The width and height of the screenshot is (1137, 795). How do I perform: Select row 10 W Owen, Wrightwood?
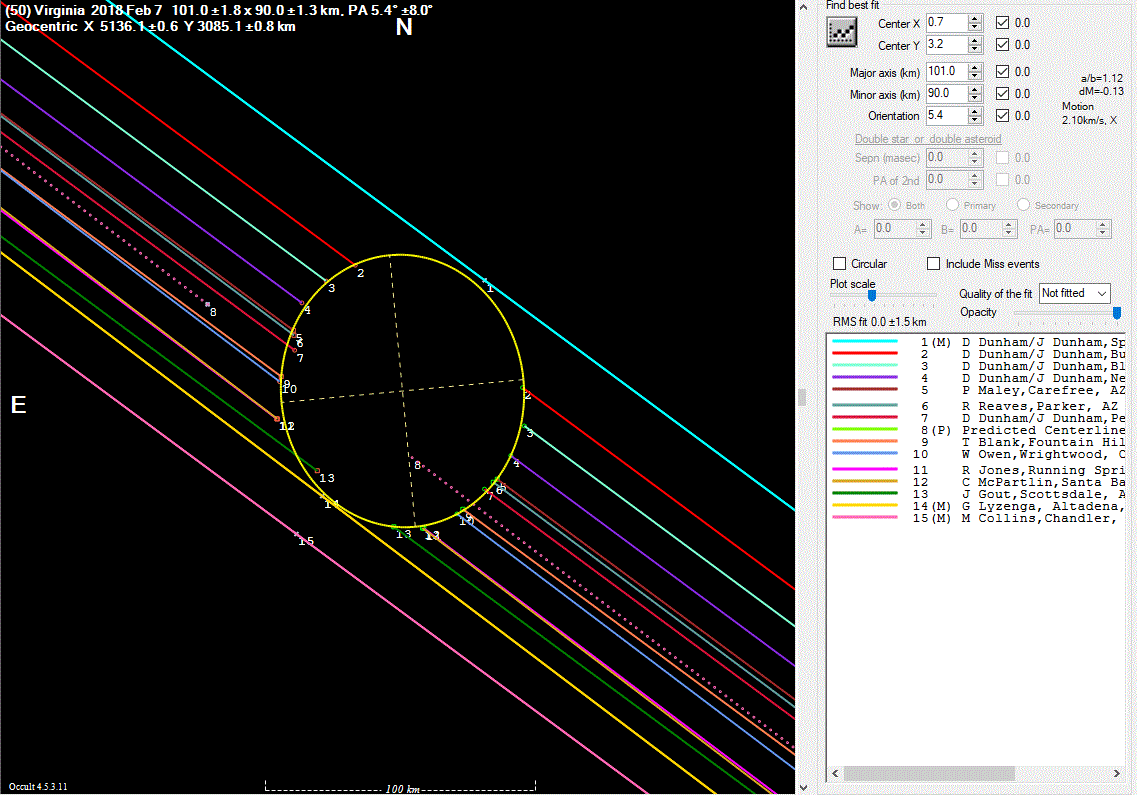977,454
